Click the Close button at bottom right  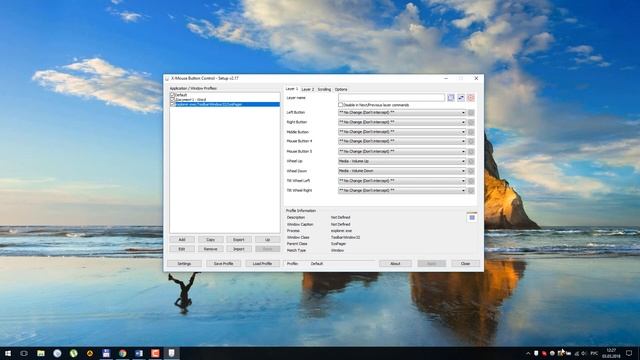466,264
